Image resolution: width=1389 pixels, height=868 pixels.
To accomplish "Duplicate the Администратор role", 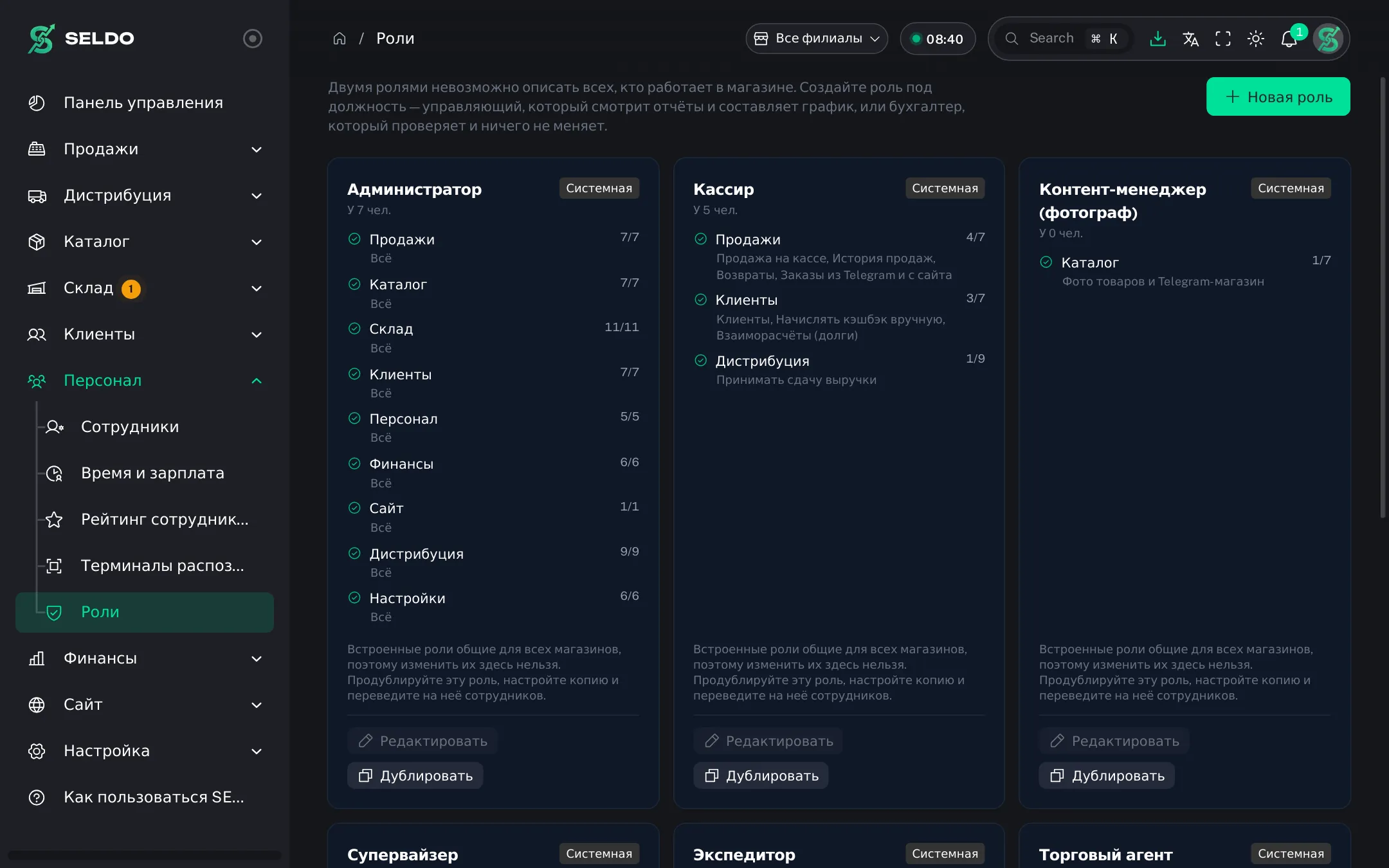I will click(x=415, y=775).
